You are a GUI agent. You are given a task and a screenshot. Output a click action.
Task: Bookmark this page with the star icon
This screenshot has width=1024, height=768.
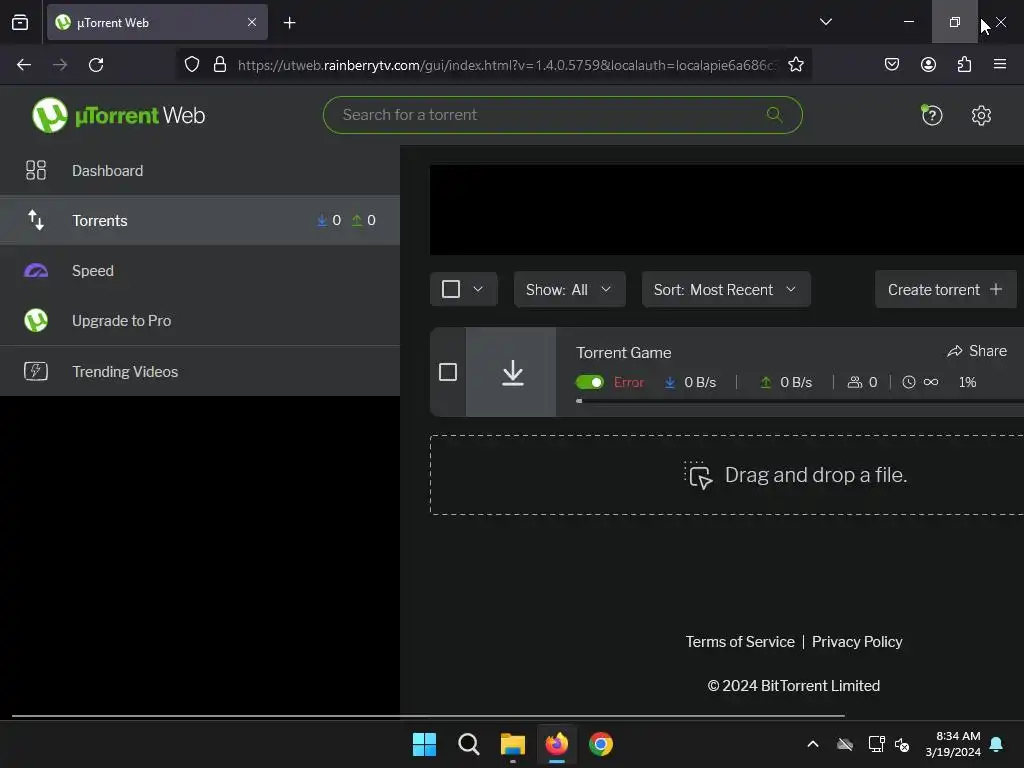click(x=795, y=65)
